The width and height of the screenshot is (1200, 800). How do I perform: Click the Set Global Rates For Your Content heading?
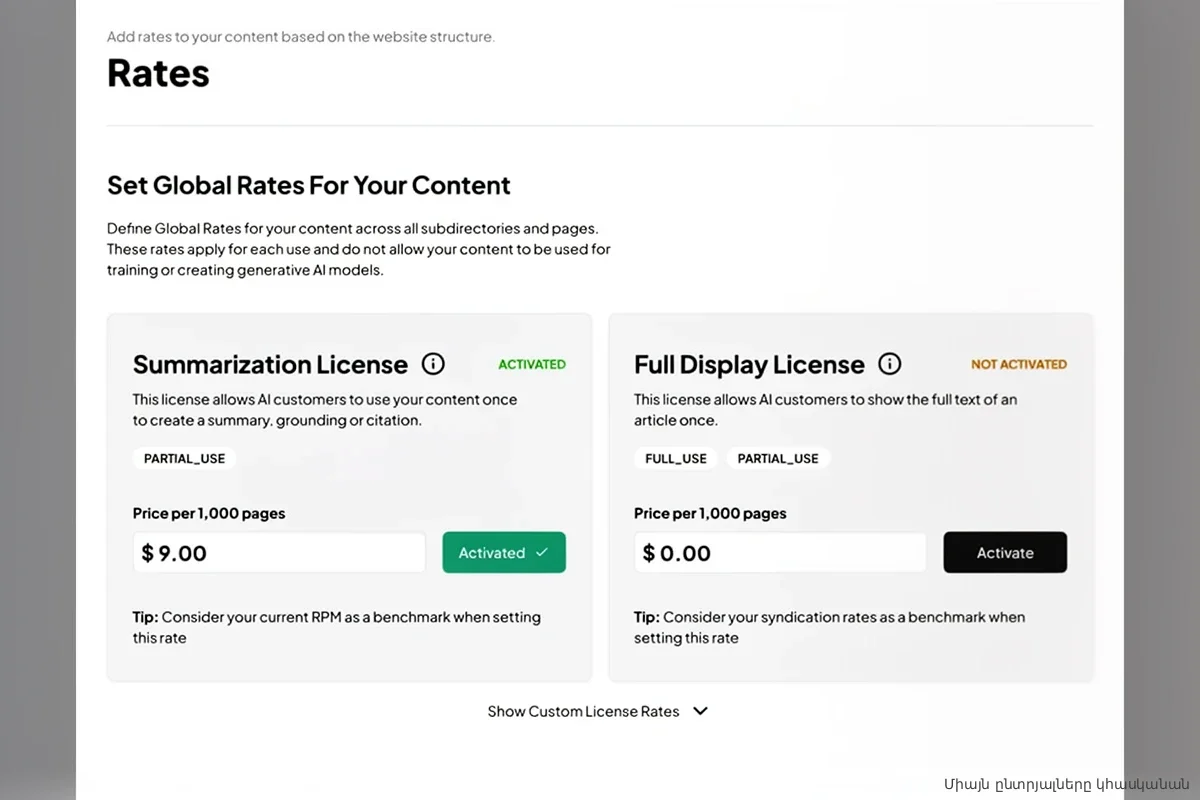coord(308,185)
